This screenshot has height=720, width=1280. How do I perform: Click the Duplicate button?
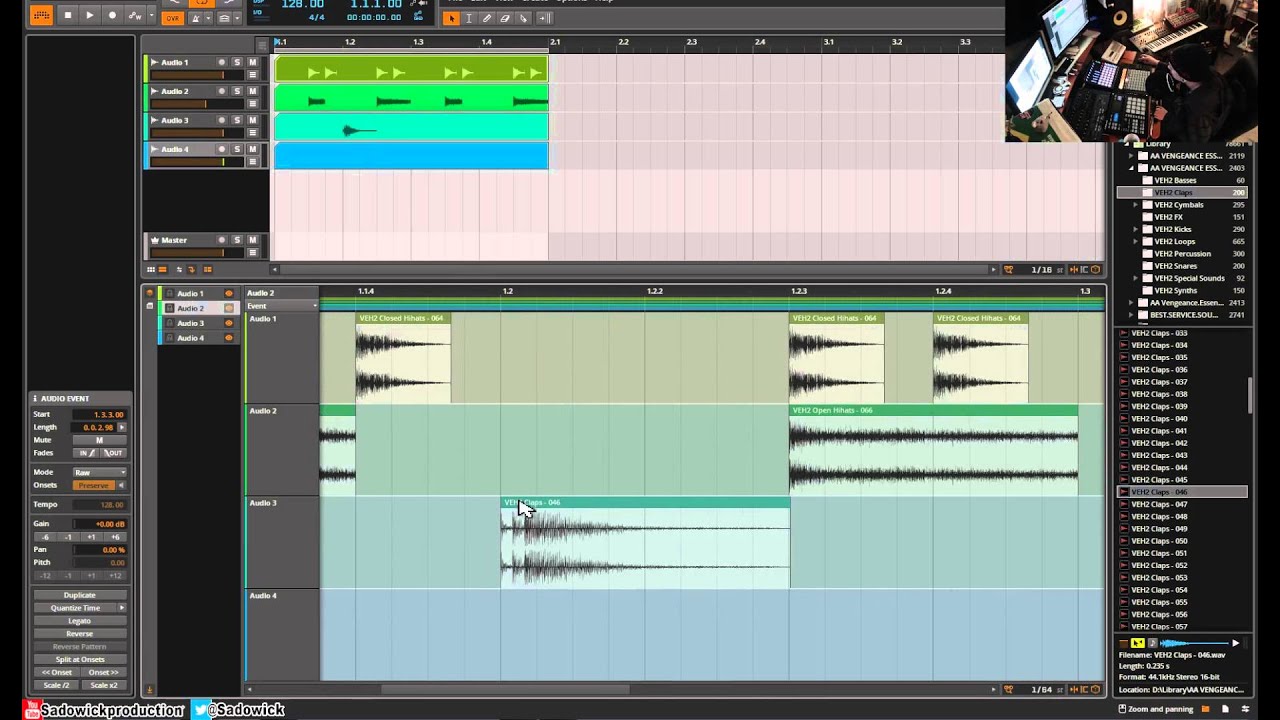pos(79,595)
